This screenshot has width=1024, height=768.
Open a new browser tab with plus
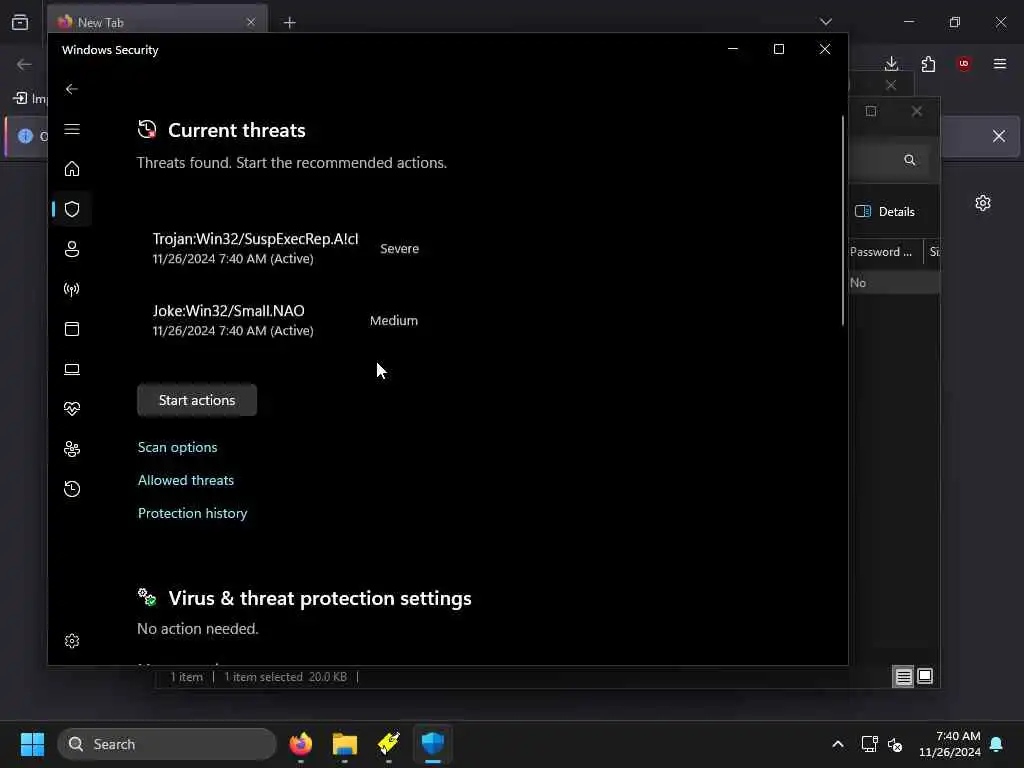290,23
